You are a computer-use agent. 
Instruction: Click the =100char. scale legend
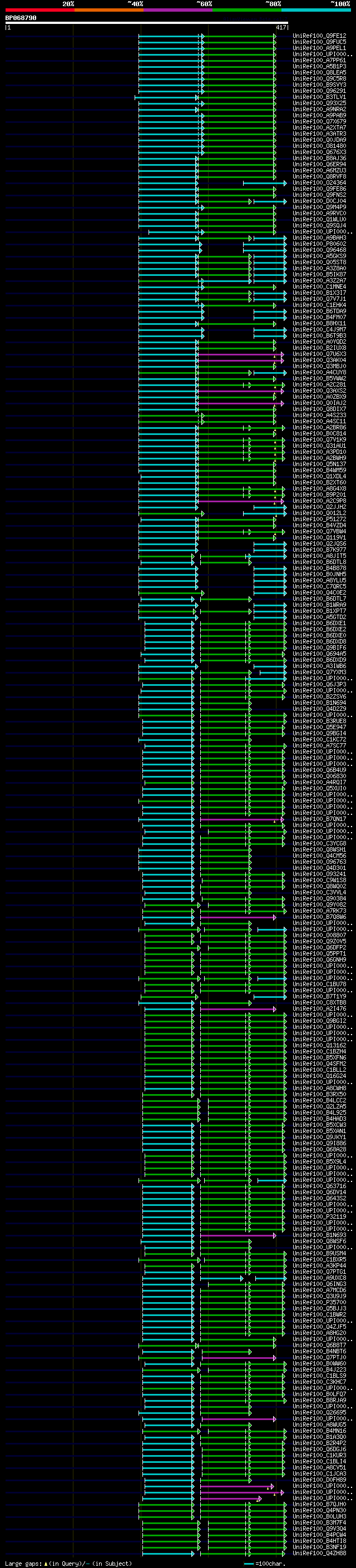click(270, 1563)
